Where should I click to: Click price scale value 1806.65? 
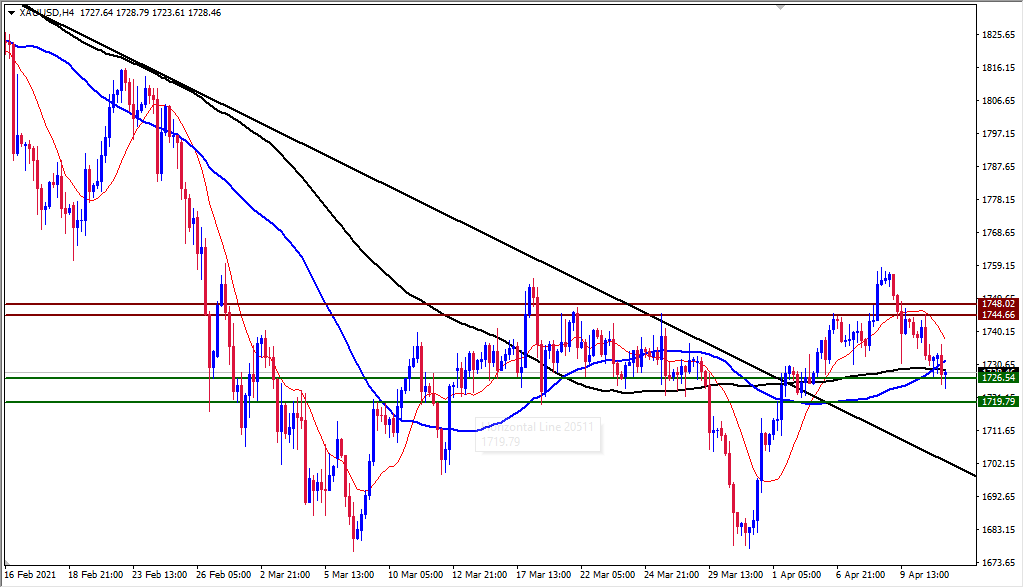pos(999,101)
